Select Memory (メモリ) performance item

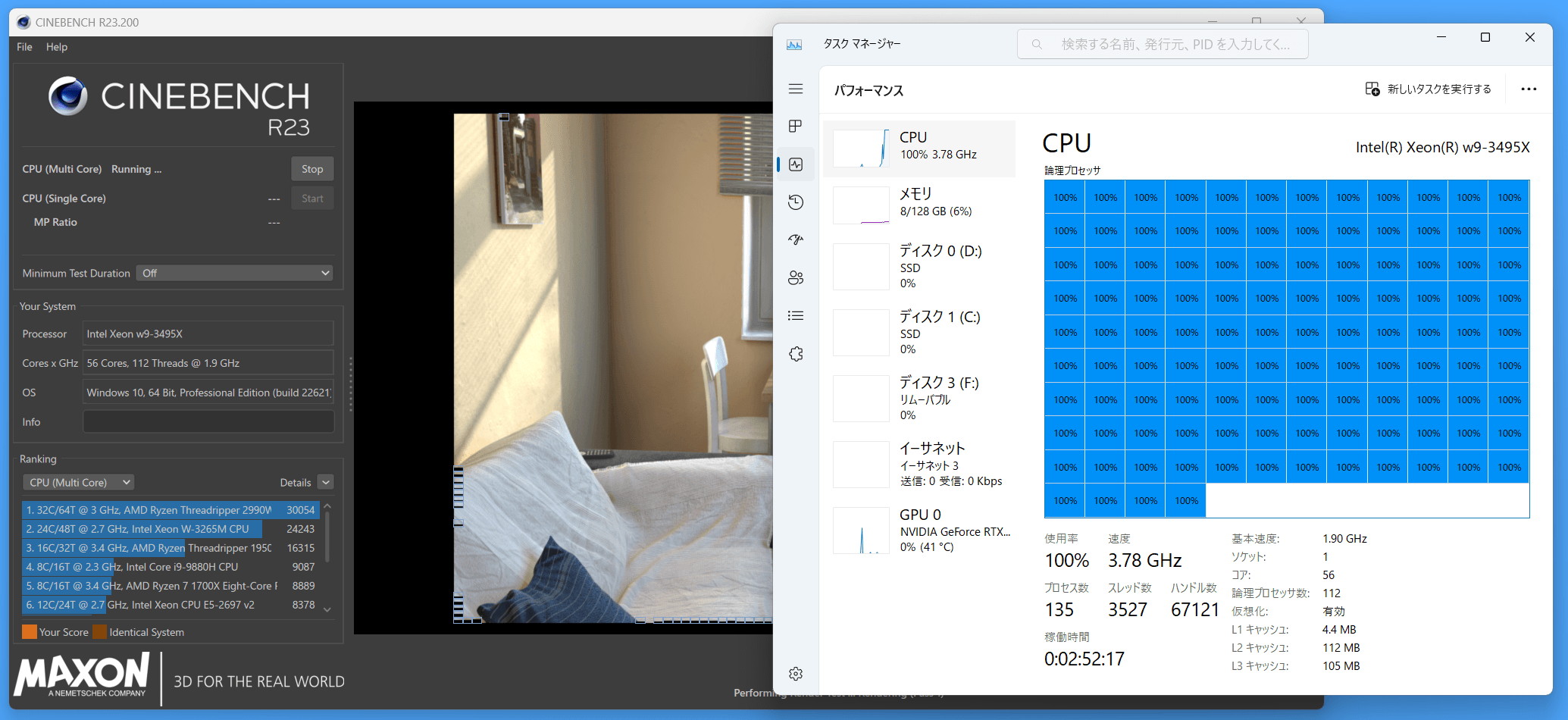[x=919, y=205]
